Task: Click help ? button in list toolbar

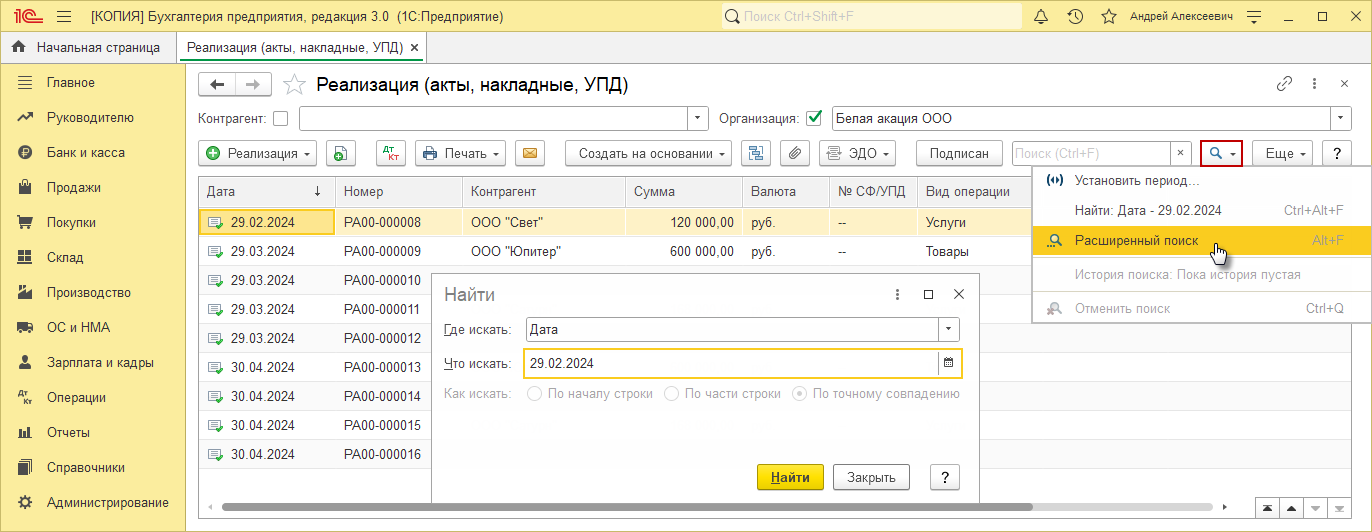Action: pos(1337,153)
